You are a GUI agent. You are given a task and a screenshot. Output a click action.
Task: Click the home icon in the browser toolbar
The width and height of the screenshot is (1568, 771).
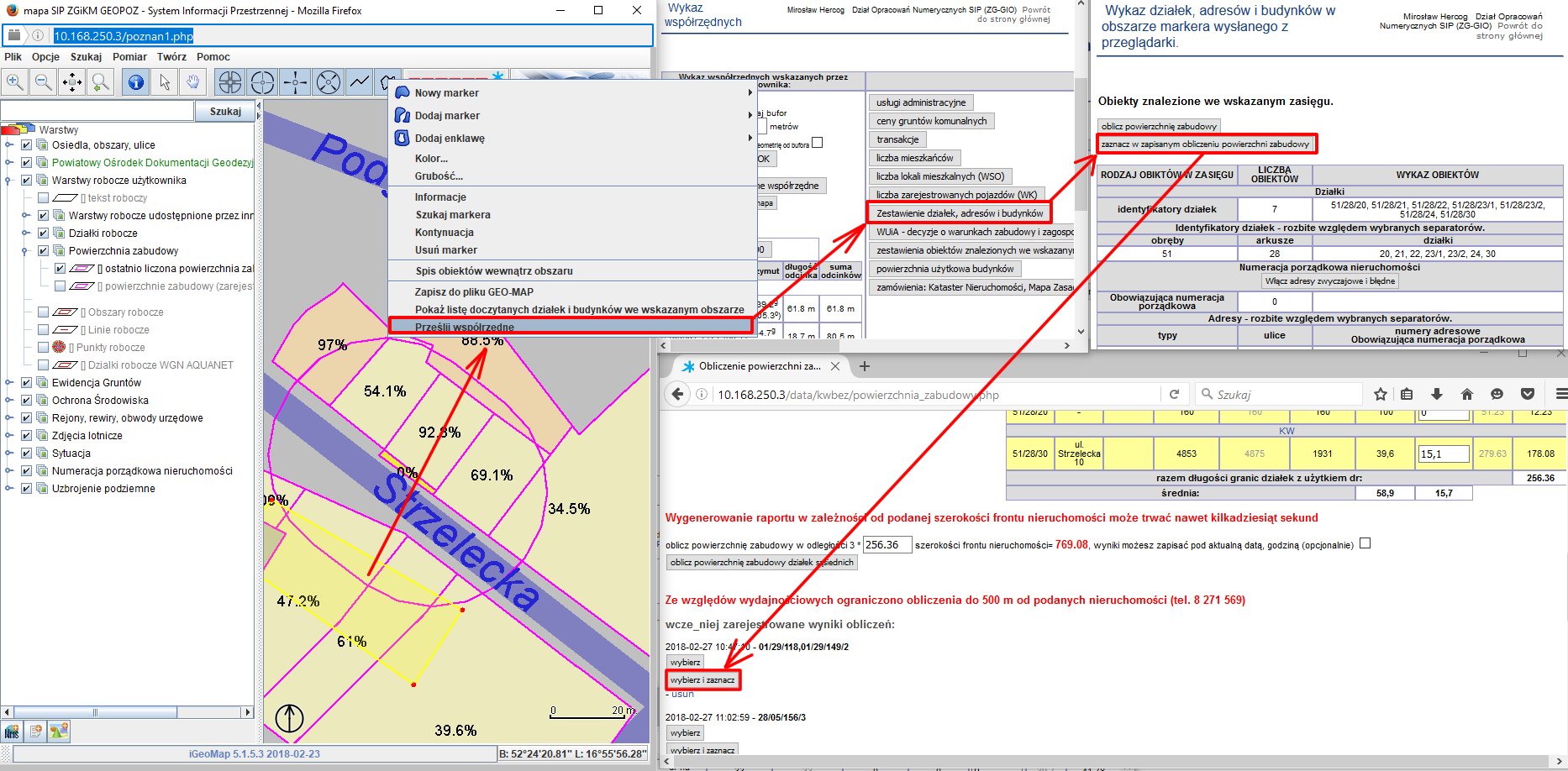[x=1467, y=394]
